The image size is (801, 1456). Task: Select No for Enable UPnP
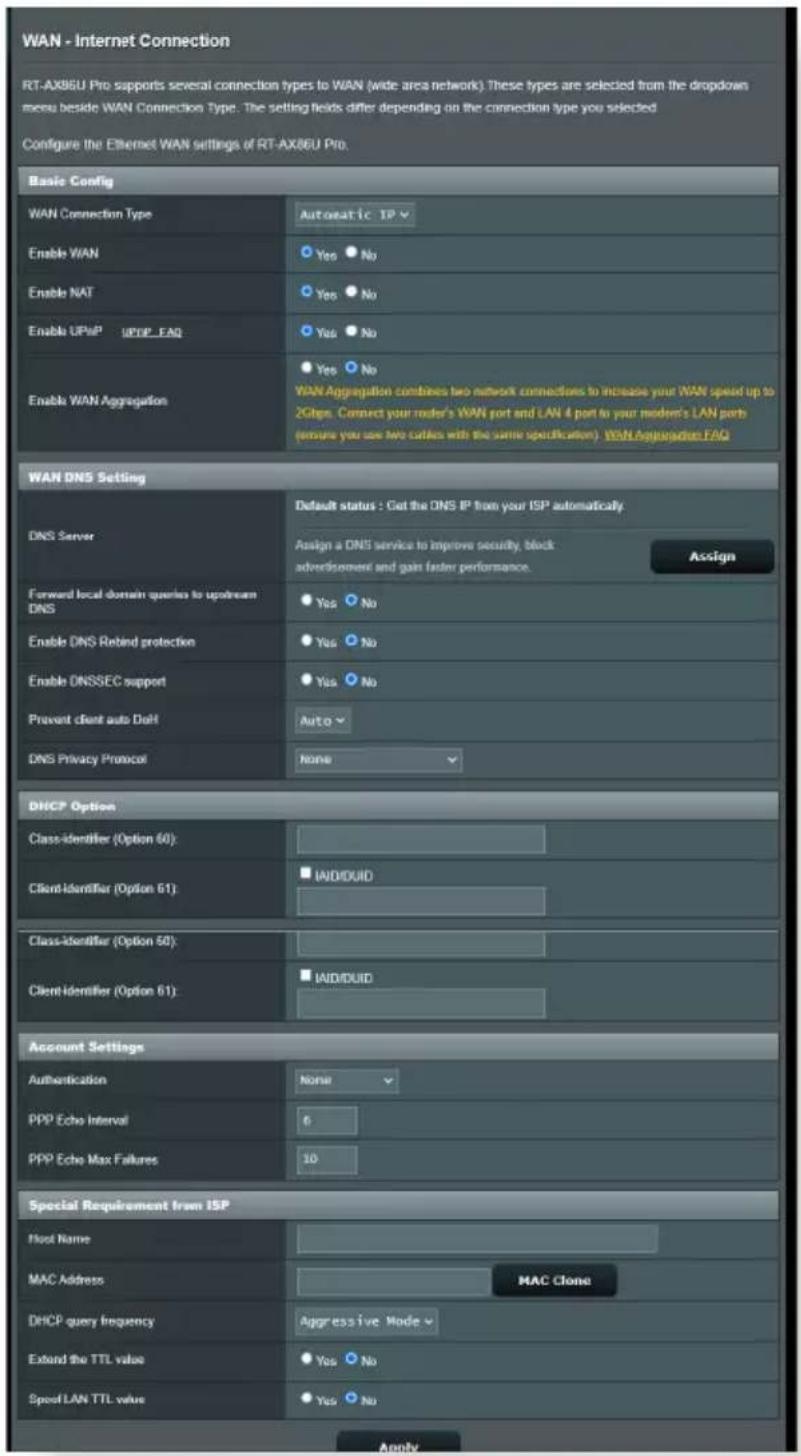tap(351, 331)
